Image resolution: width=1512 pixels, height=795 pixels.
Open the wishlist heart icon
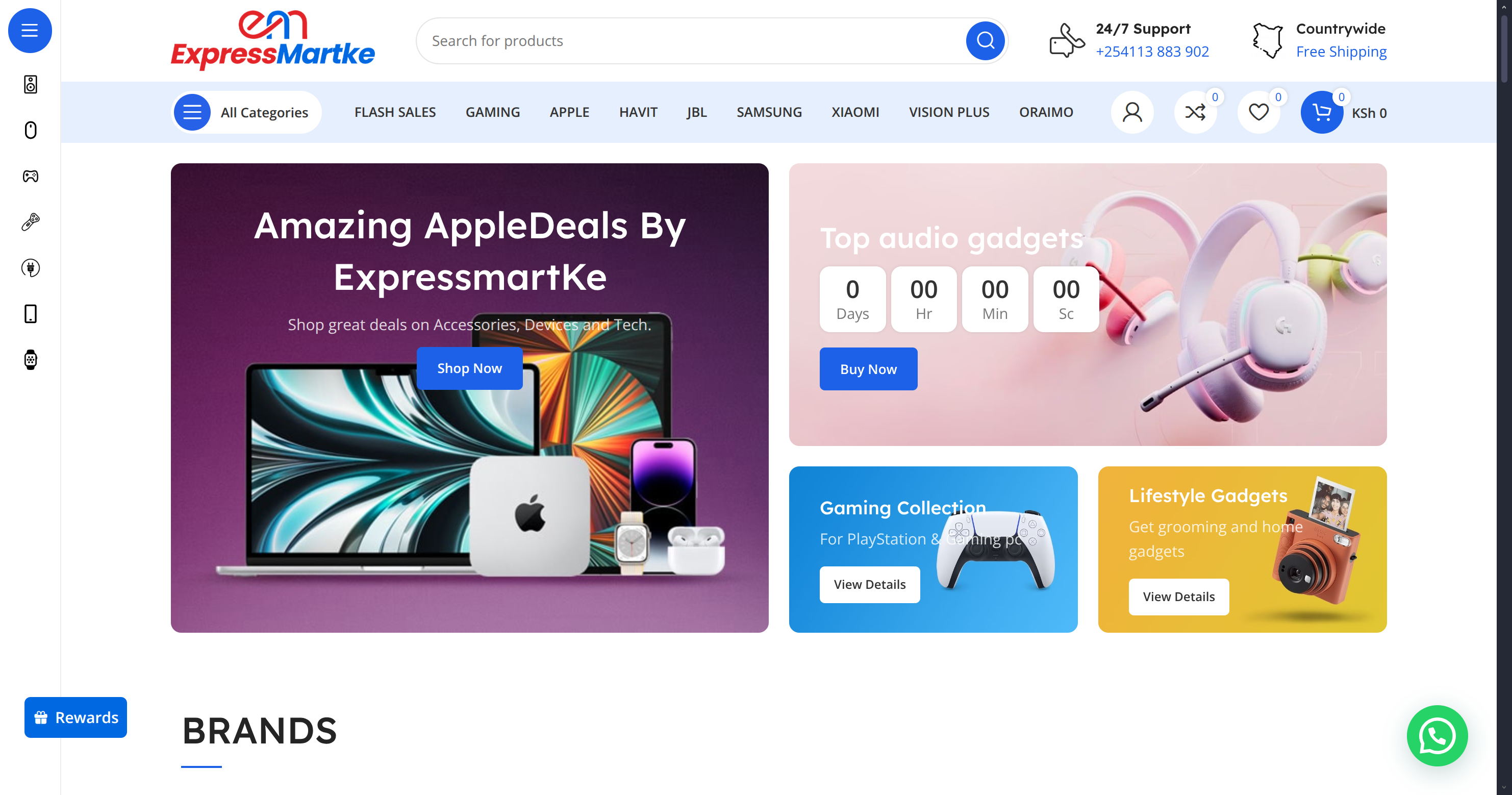click(1258, 112)
